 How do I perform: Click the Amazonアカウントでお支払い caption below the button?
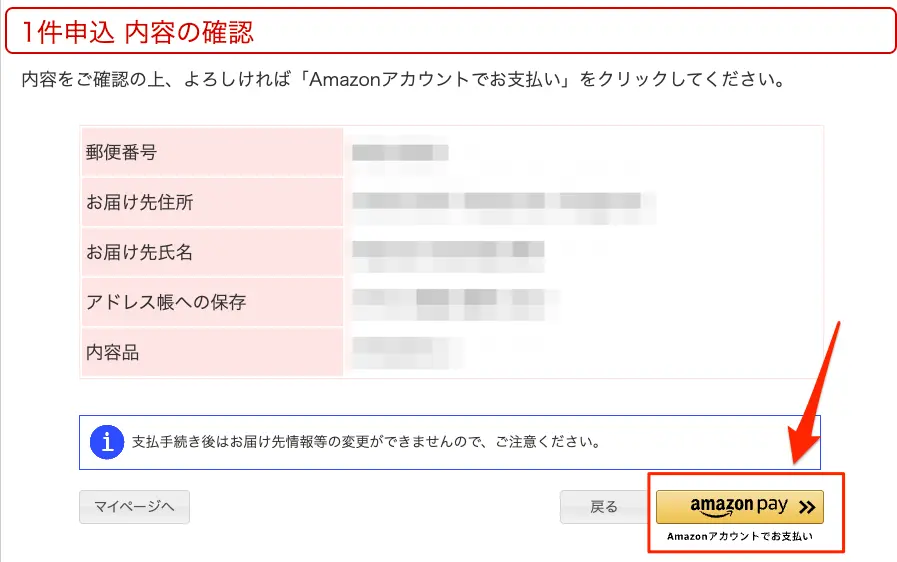pyautogui.click(x=740, y=537)
